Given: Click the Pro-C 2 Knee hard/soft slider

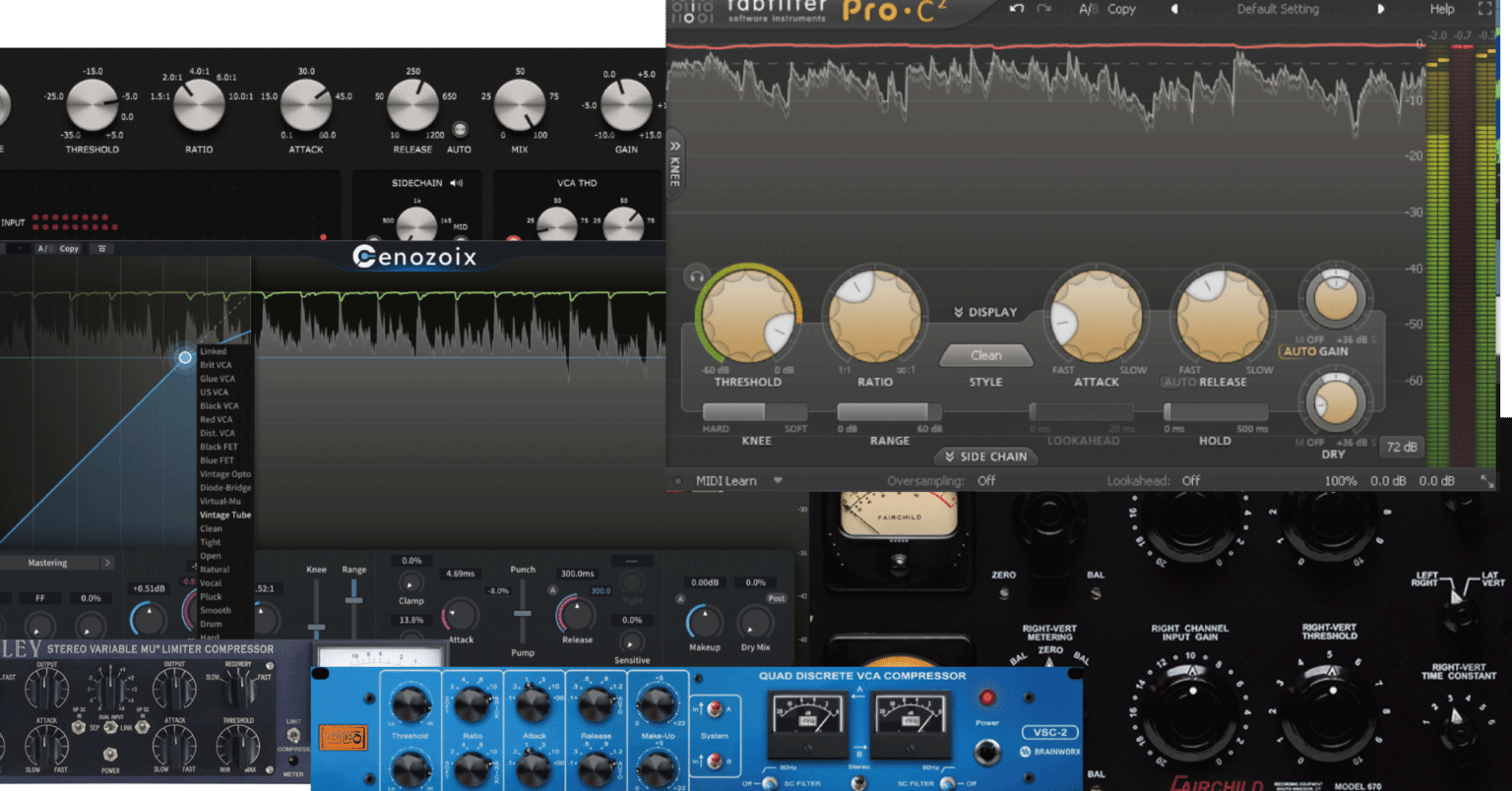Looking at the screenshot, I should [755, 412].
